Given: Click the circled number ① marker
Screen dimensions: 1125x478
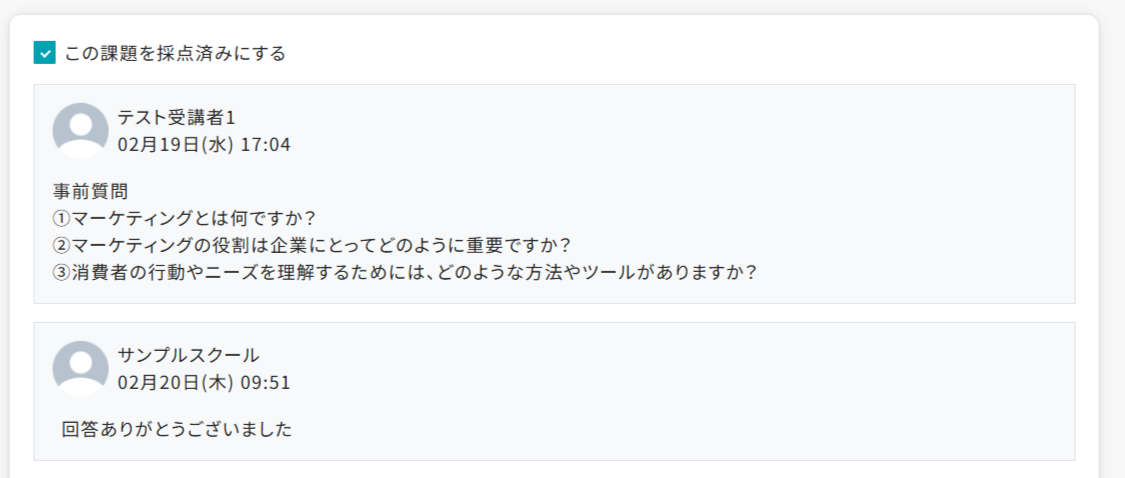Looking at the screenshot, I should [x=61, y=218].
